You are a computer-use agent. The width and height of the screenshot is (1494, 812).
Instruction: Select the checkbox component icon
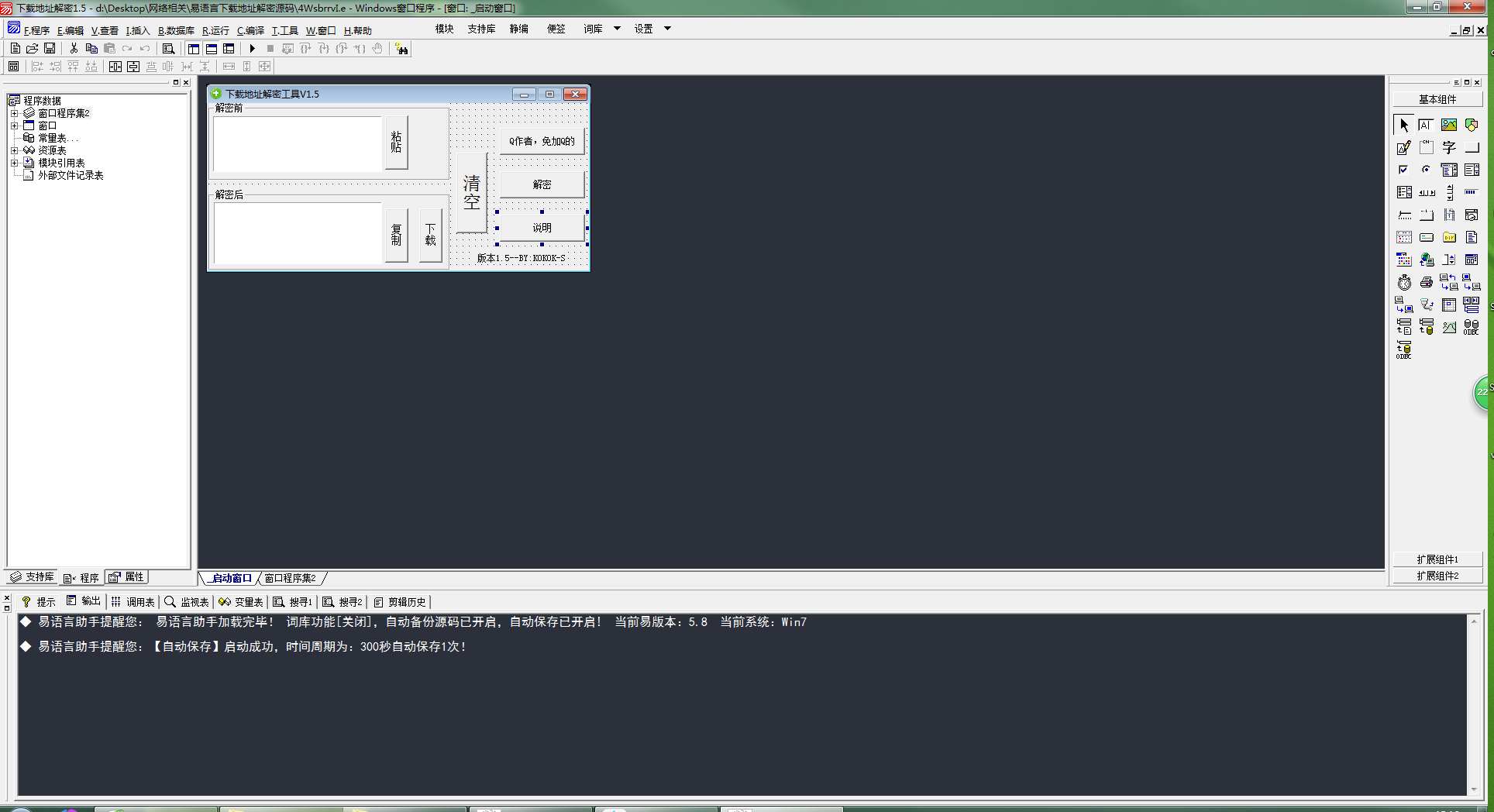tap(1404, 170)
